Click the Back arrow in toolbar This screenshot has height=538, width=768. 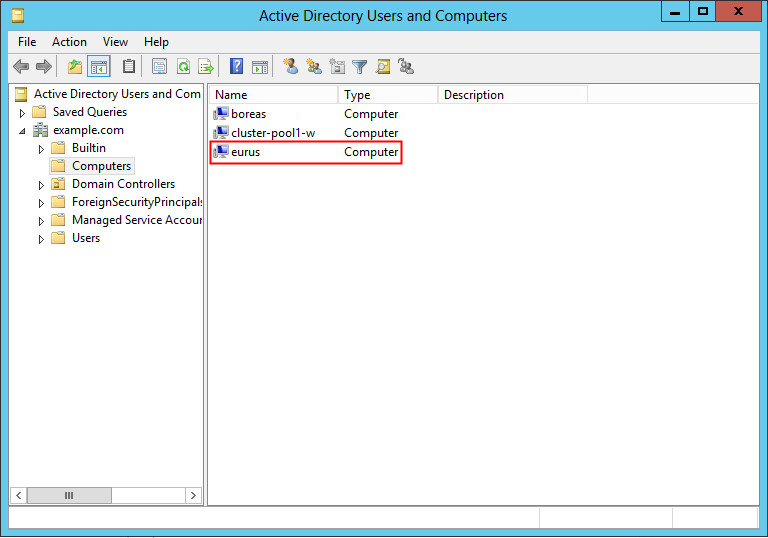20,67
